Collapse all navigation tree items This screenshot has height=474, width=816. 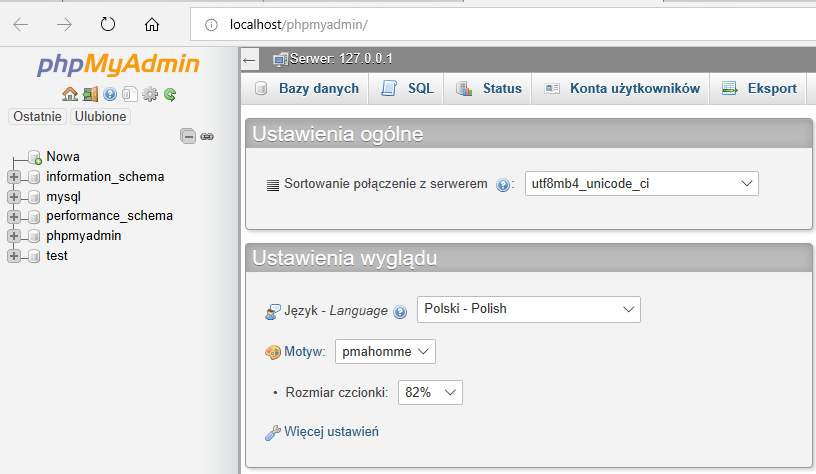click(x=188, y=136)
